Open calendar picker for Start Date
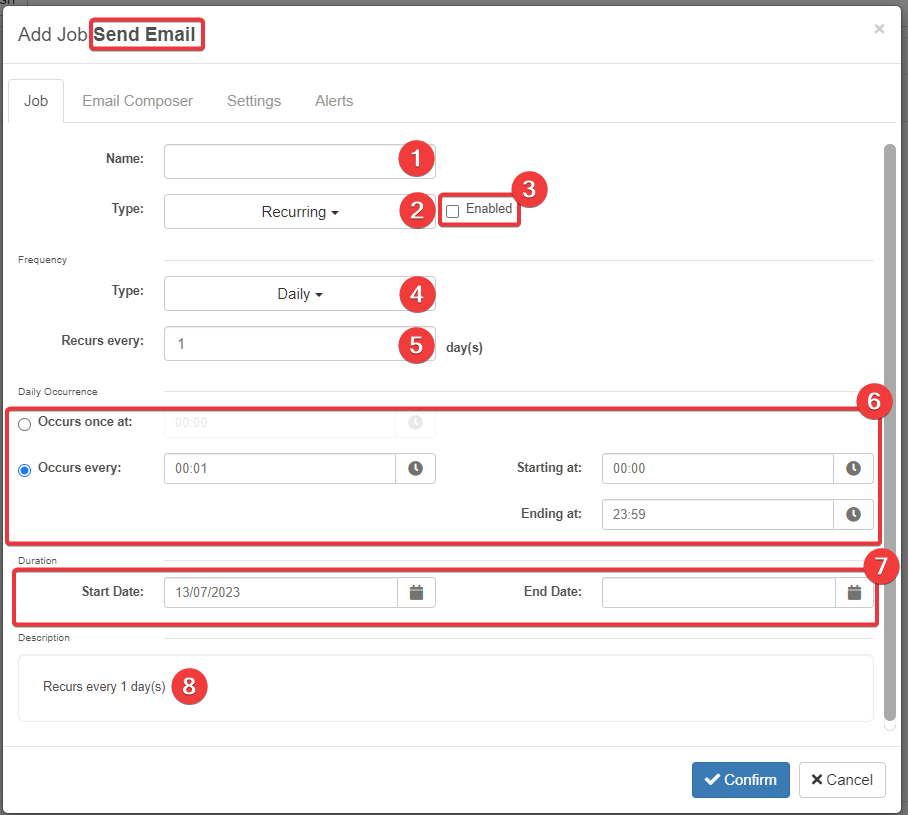The height and width of the screenshot is (815, 908). (x=416, y=592)
